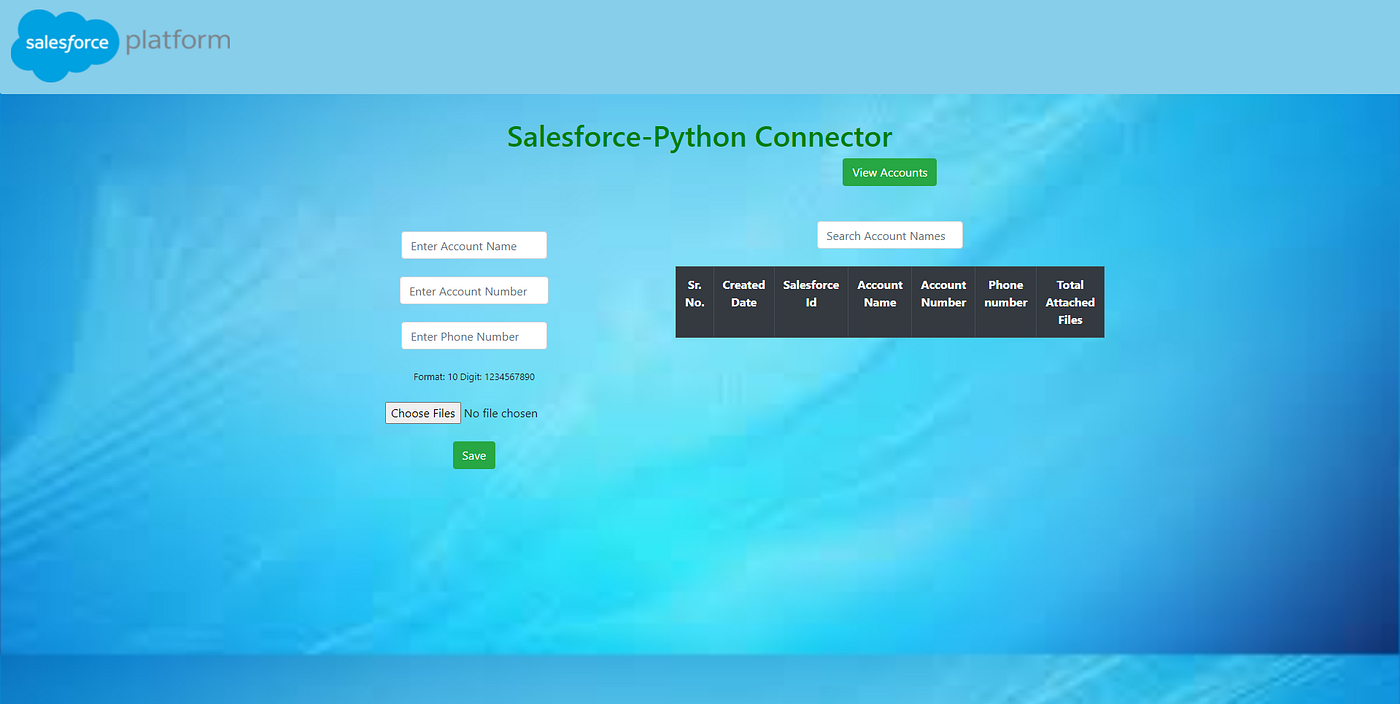Click the Save button
The image size is (1400, 704).
point(473,455)
